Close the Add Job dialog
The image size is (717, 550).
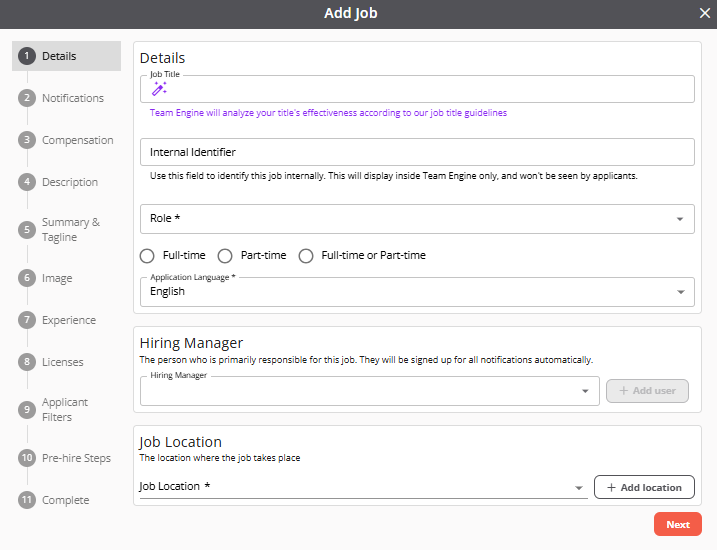[x=704, y=14]
